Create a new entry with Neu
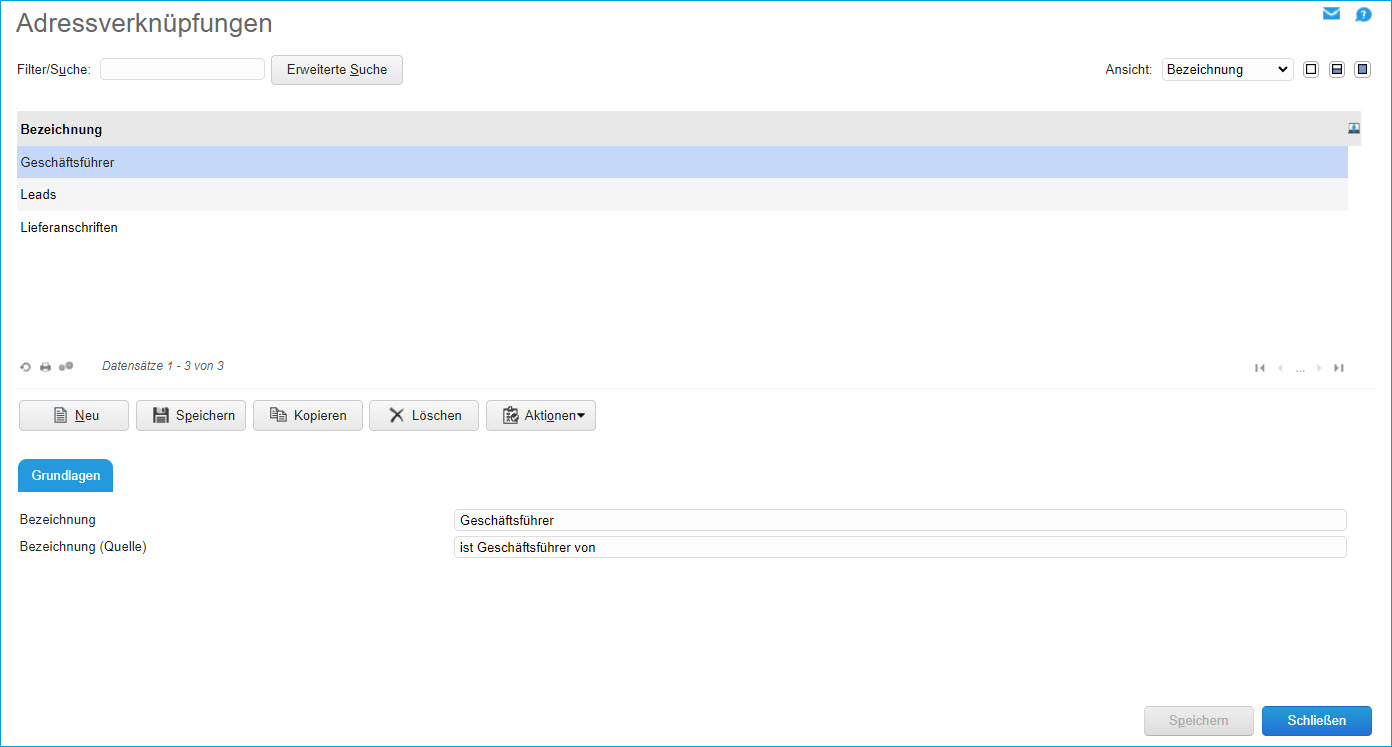Image resolution: width=1392 pixels, height=747 pixels. [74, 416]
